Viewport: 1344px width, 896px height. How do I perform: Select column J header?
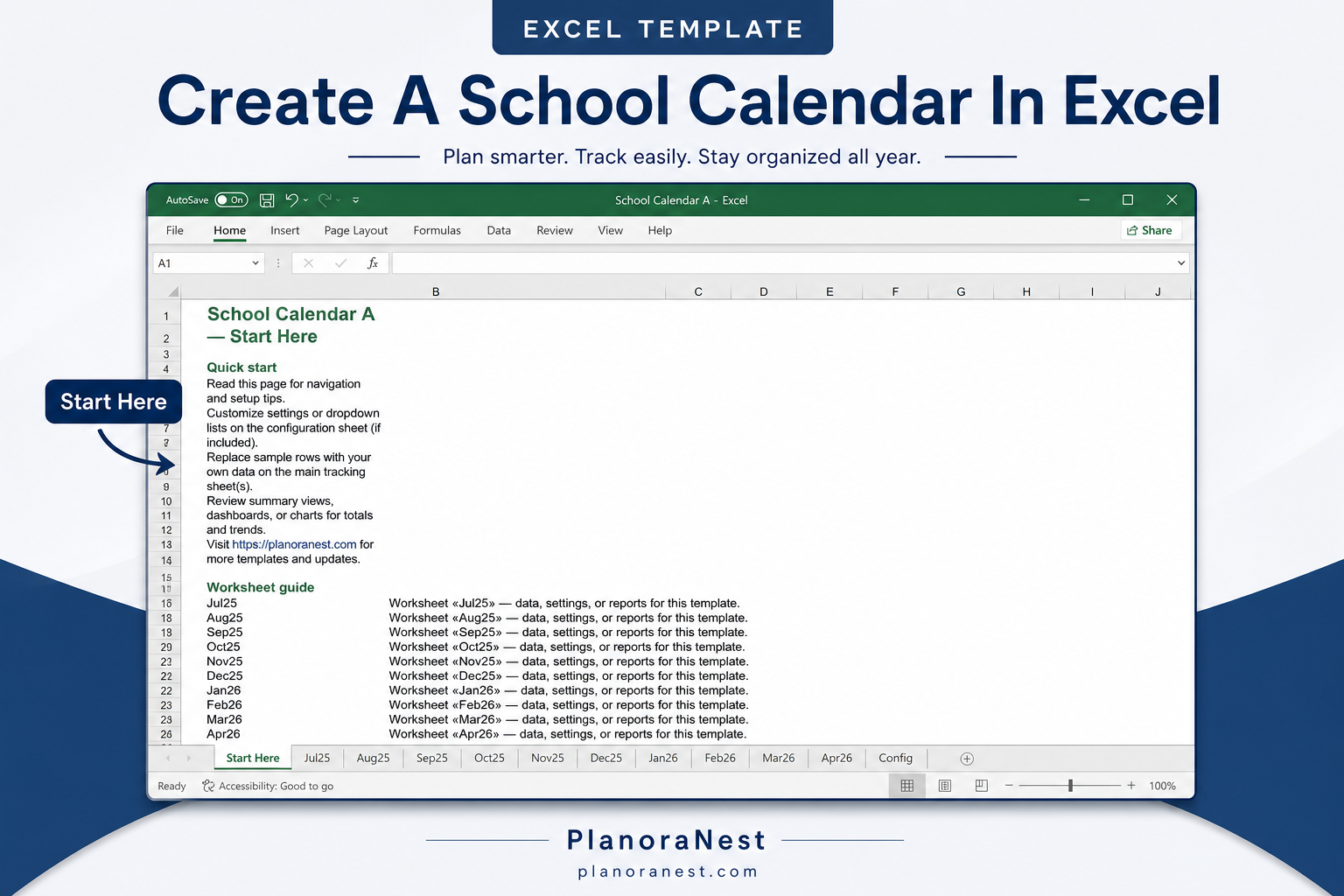click(x=1158, y=291)
